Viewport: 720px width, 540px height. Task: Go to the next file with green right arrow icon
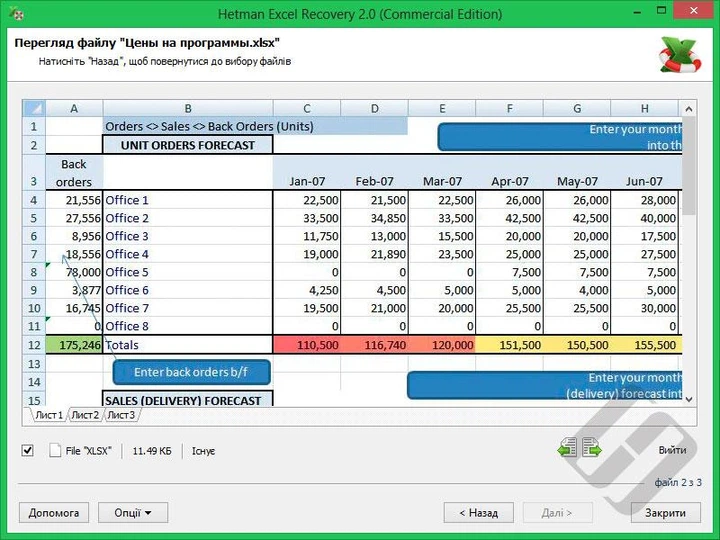click(592, 448)
